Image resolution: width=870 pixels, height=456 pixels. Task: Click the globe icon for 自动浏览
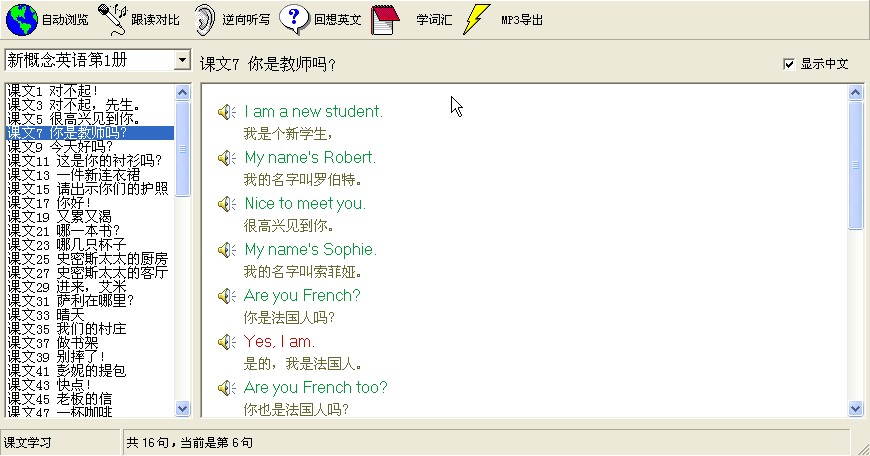(22, 19)
